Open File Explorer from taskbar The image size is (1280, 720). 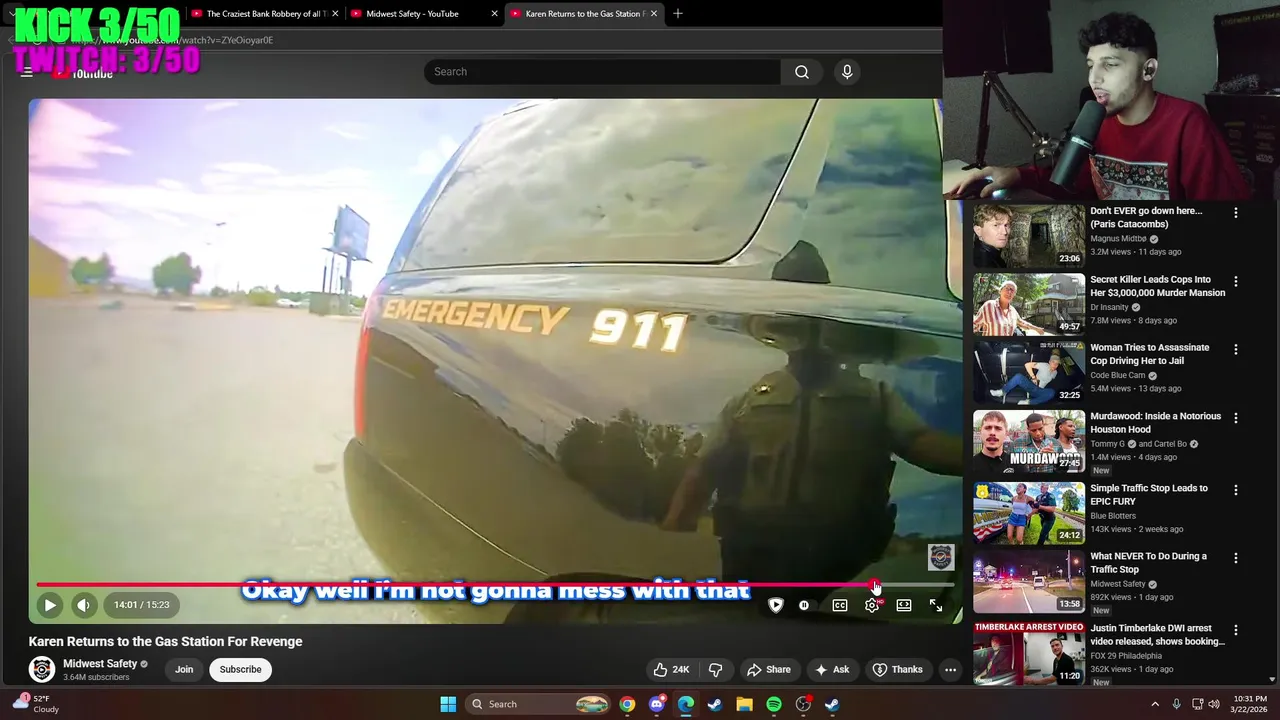click(744, 704)
